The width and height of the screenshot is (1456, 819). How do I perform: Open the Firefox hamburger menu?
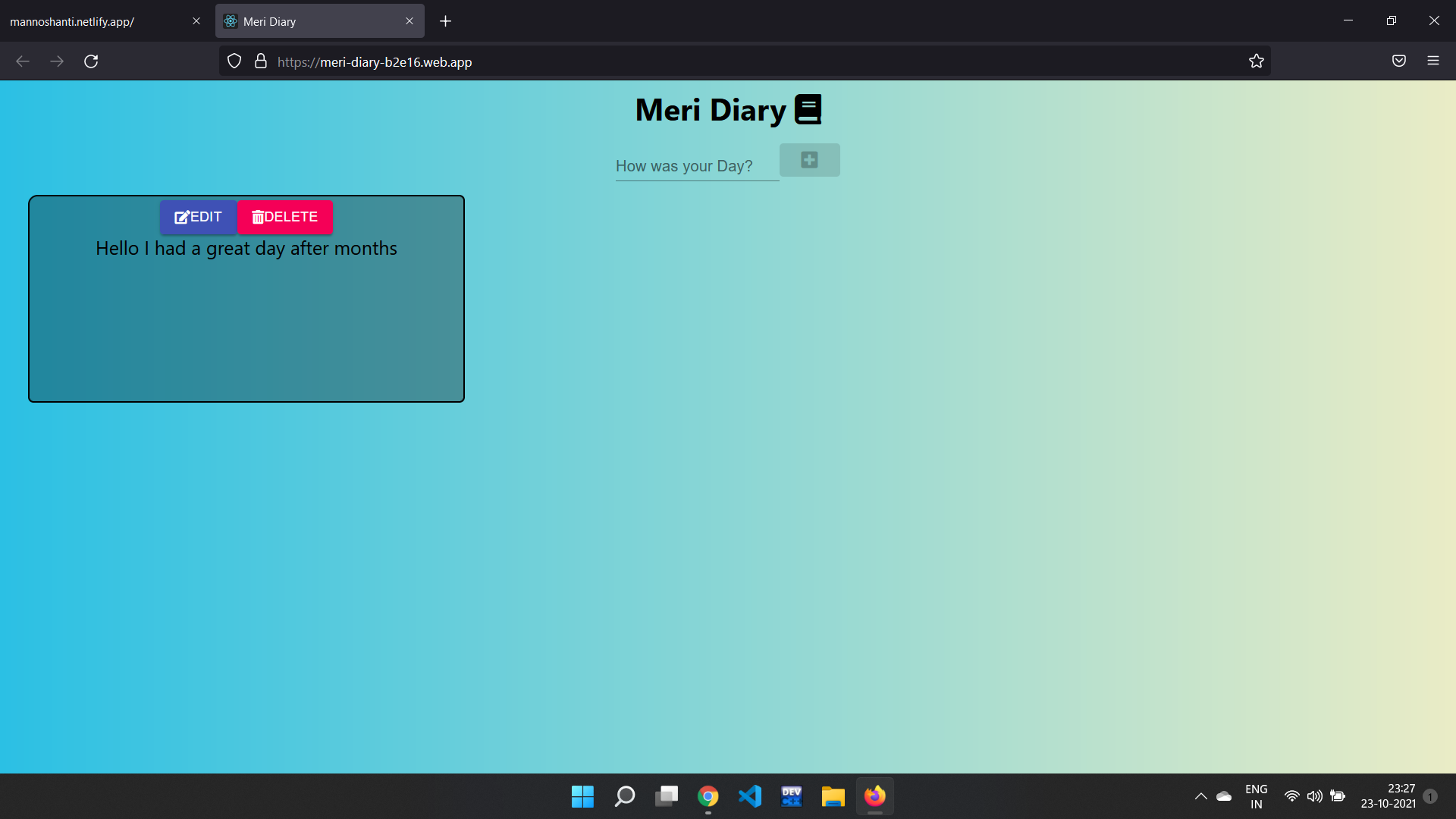tap(1432, 61)
